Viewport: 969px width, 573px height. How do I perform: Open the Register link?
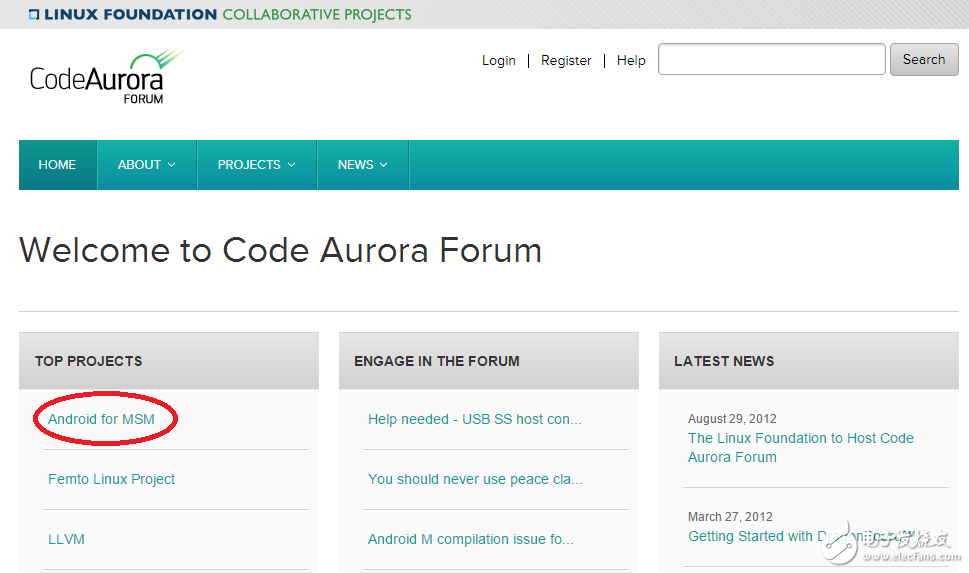click(566, 60)
